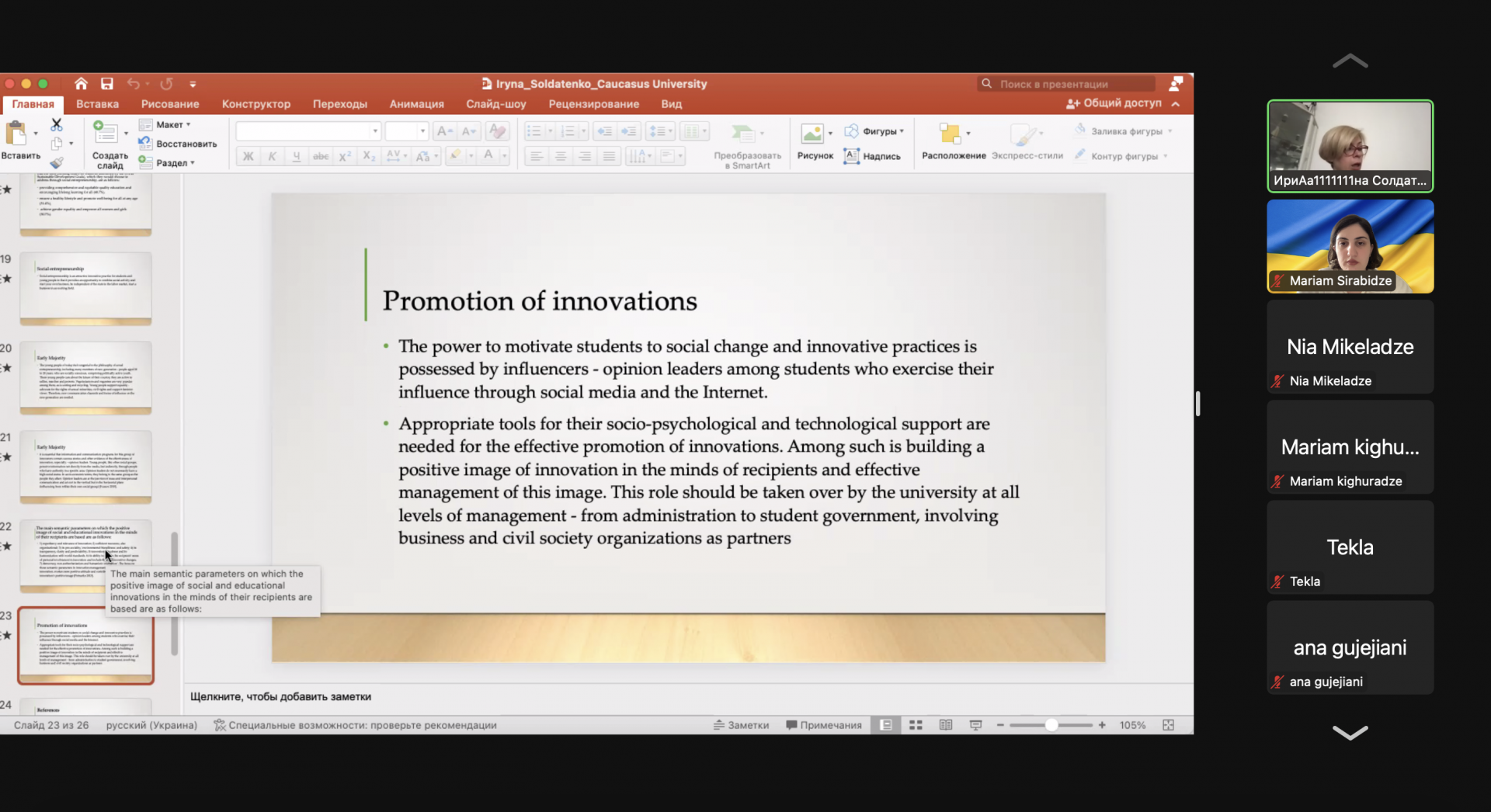Increase font size with large A icon
This screenshot has height=812, width=1491.
pos(444,131)
